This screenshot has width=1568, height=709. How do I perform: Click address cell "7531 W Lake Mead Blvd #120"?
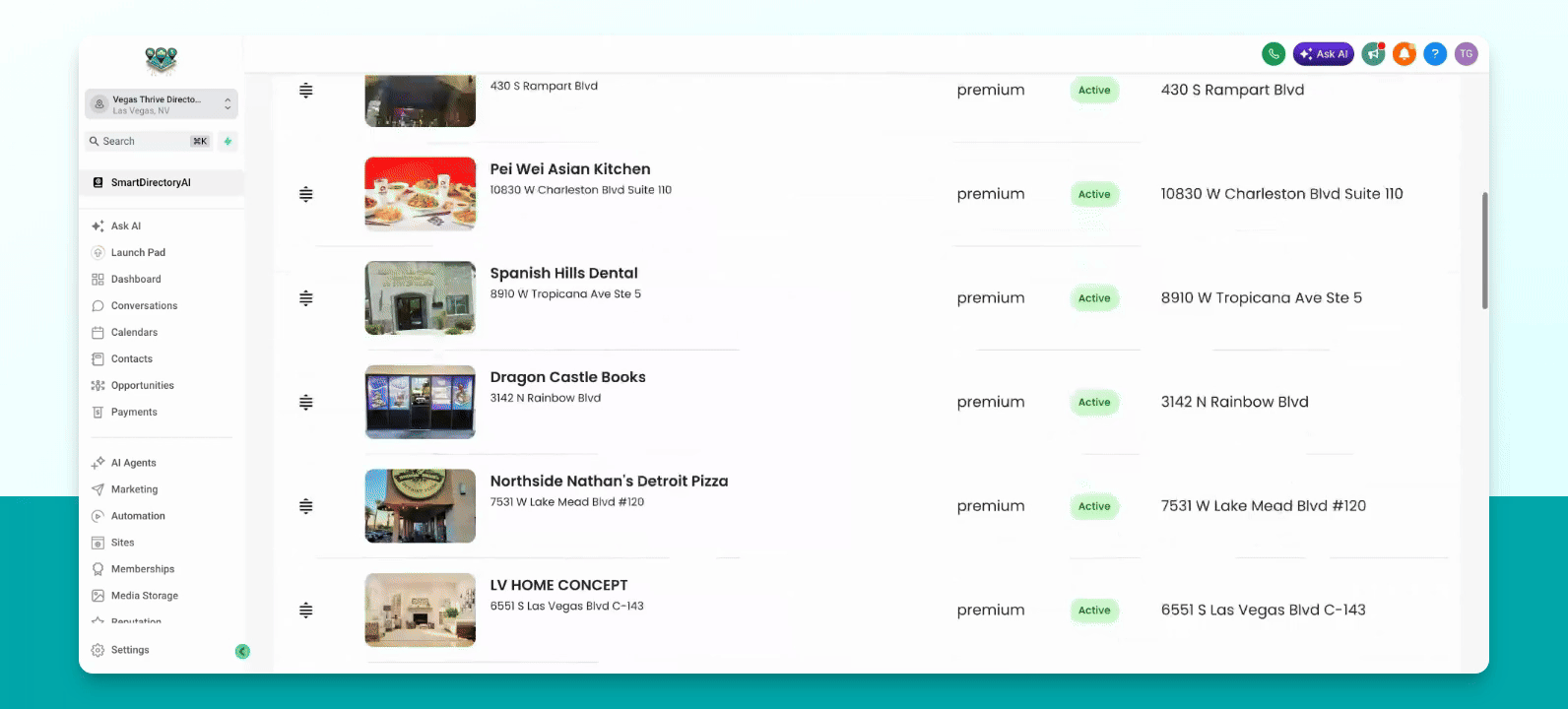(1264, 506)
